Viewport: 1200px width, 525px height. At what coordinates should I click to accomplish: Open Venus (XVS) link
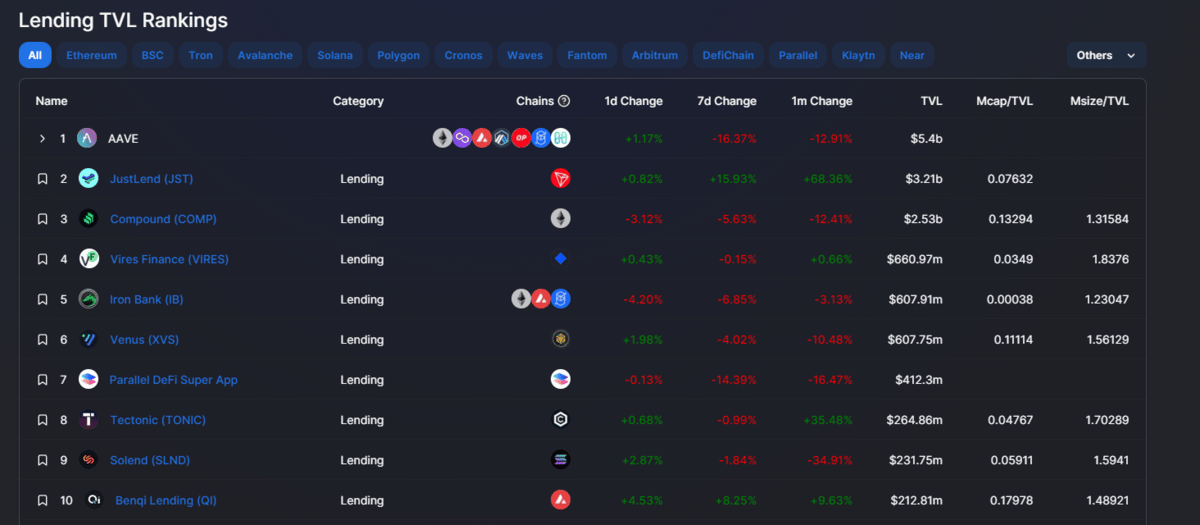(144, 339)
